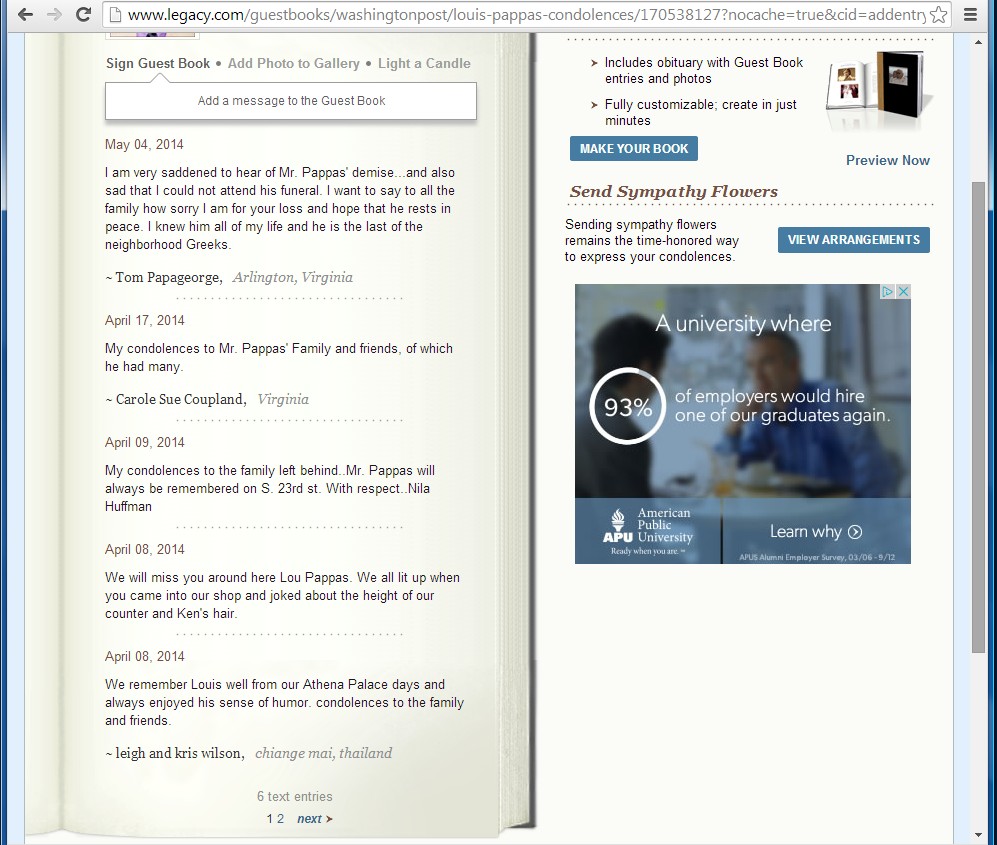Click the VIEW ARRANGEMENTS button
Viewport: 997px width, 845px height.
point(853,240)
